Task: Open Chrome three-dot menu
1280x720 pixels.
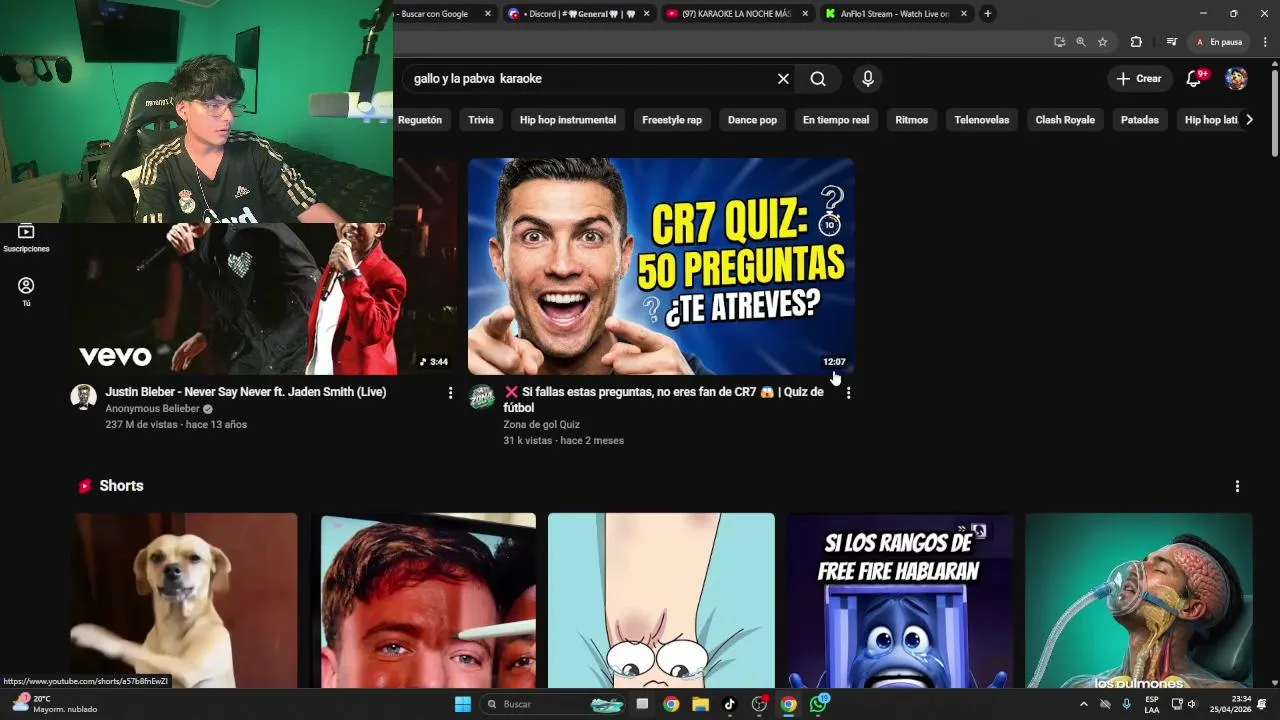Action: [1265, 42]
